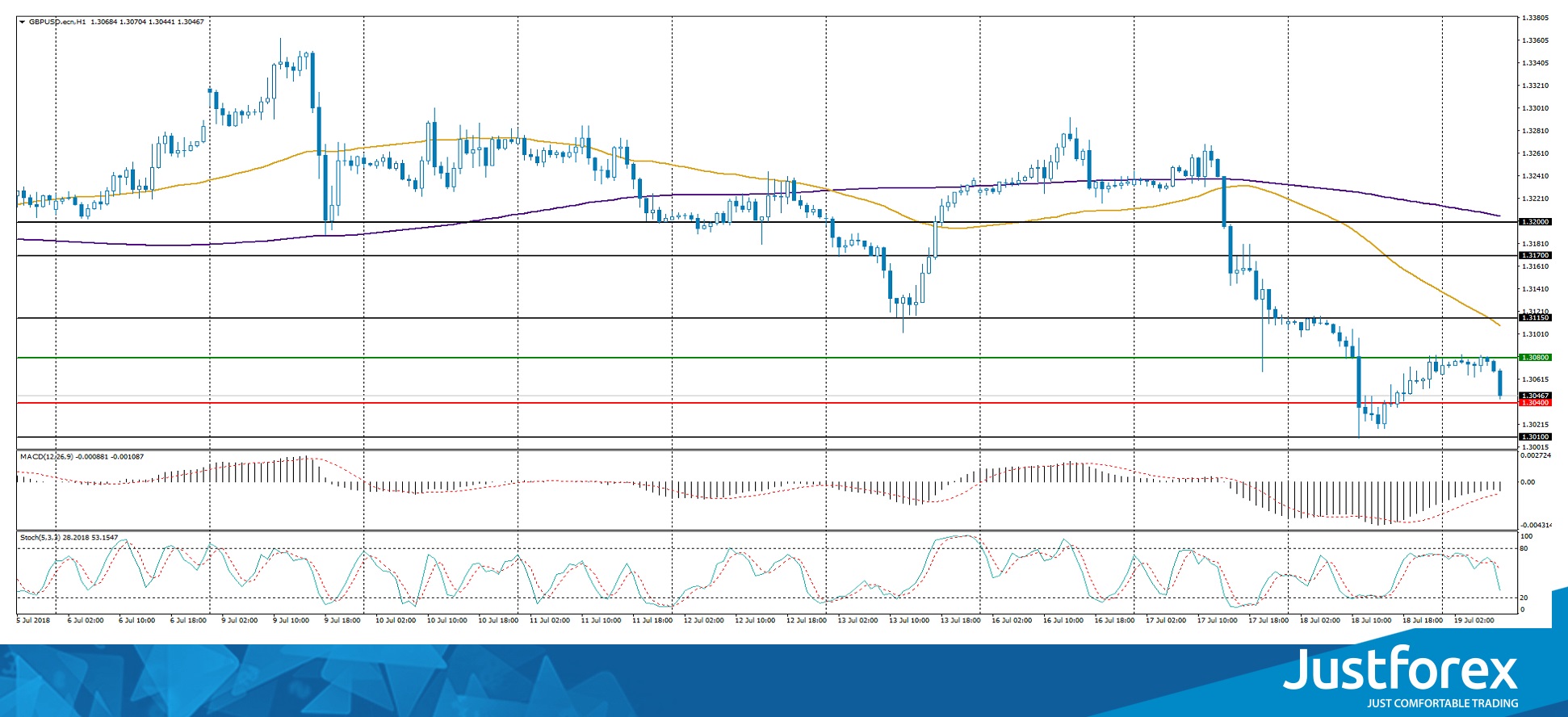Click the Justforex logo
Viewport: 1568px width, 717px height.
click(x=1401, y=669)
